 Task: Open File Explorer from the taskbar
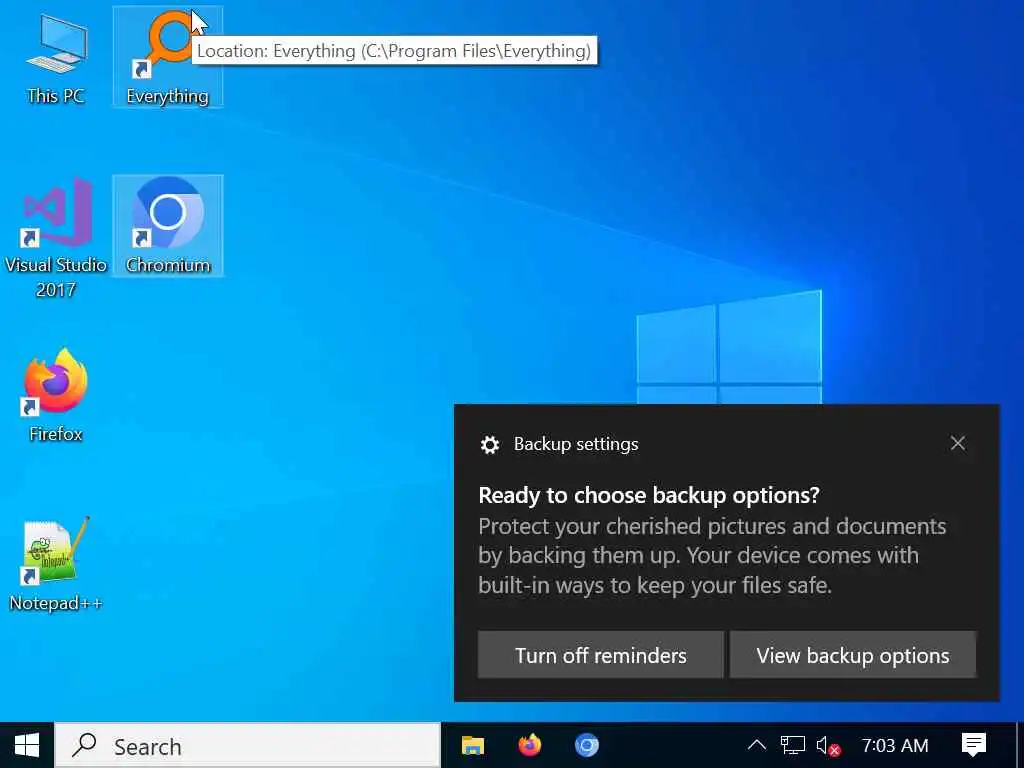[473, 745]
